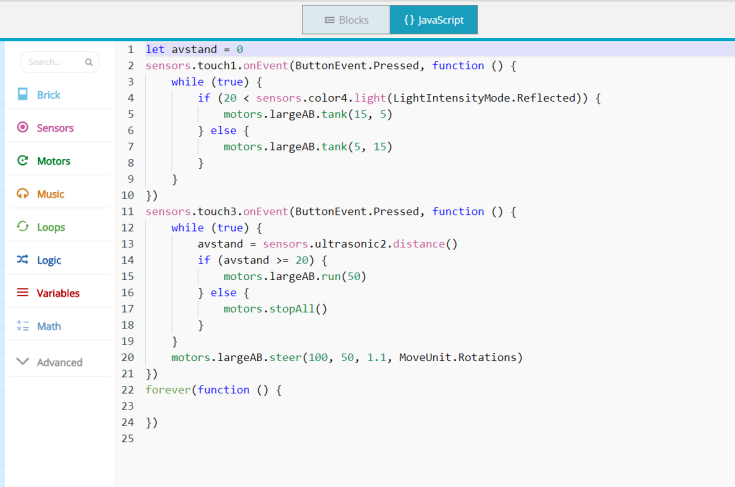
Task: Open the Sensors category
Action: pyautogui.click(x=60, y=128)
